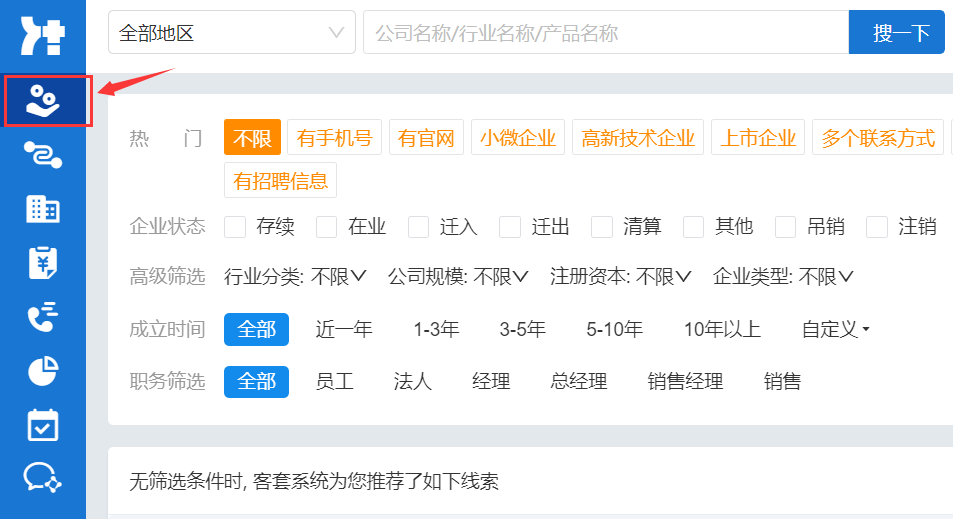
Task: Open the chat bubble icon in sidebar
Action: coord(43,478)
